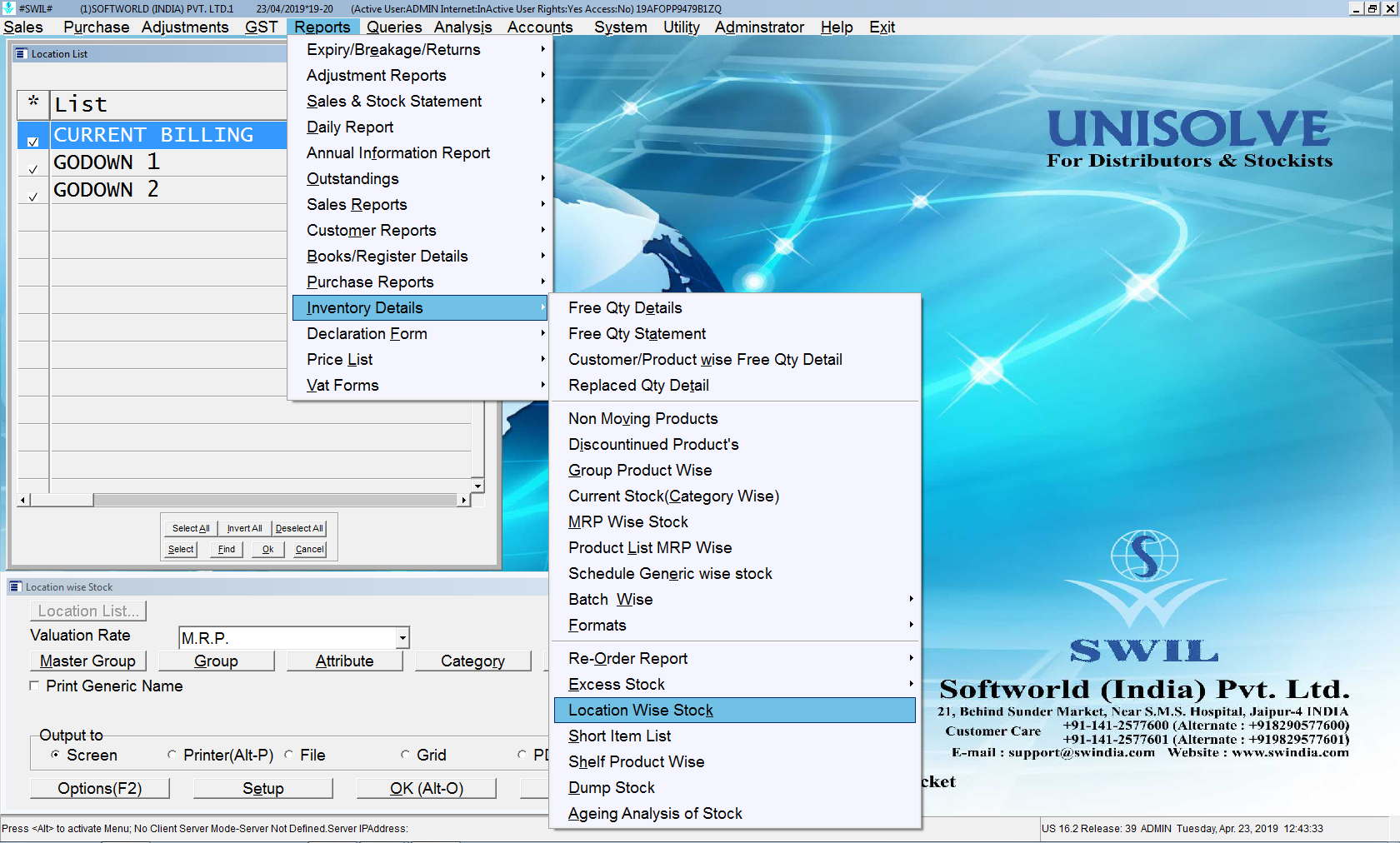Select the CURRENT BILLING row text

(153, 134)
